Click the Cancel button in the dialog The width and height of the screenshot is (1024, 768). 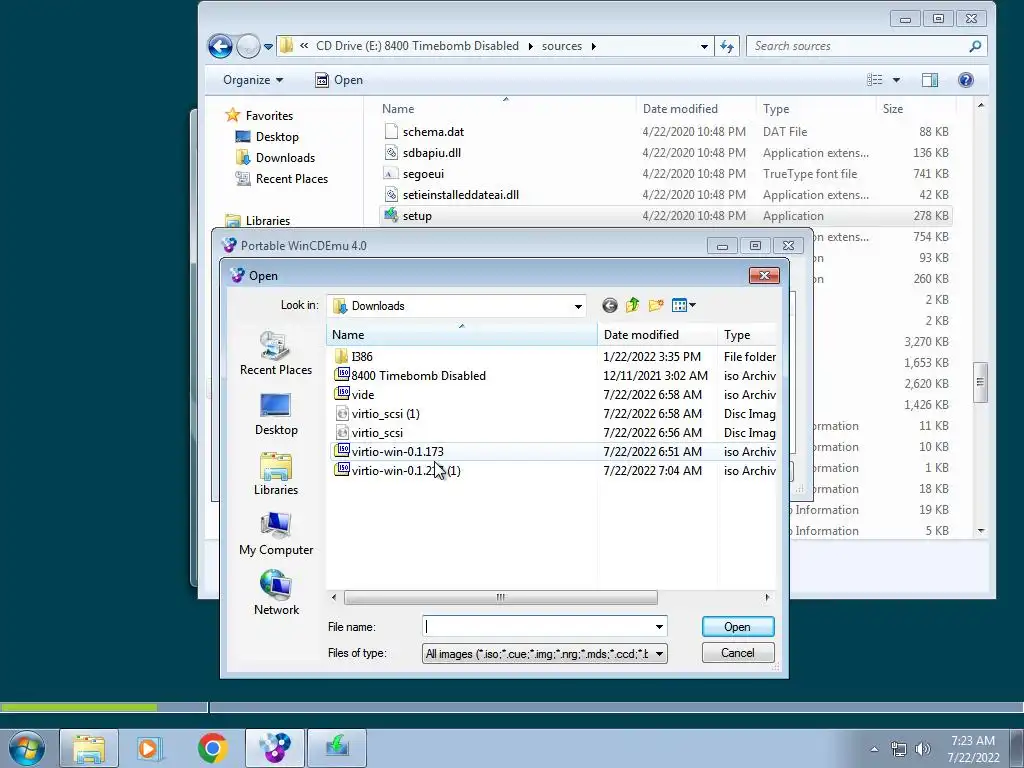pos(738,653)
